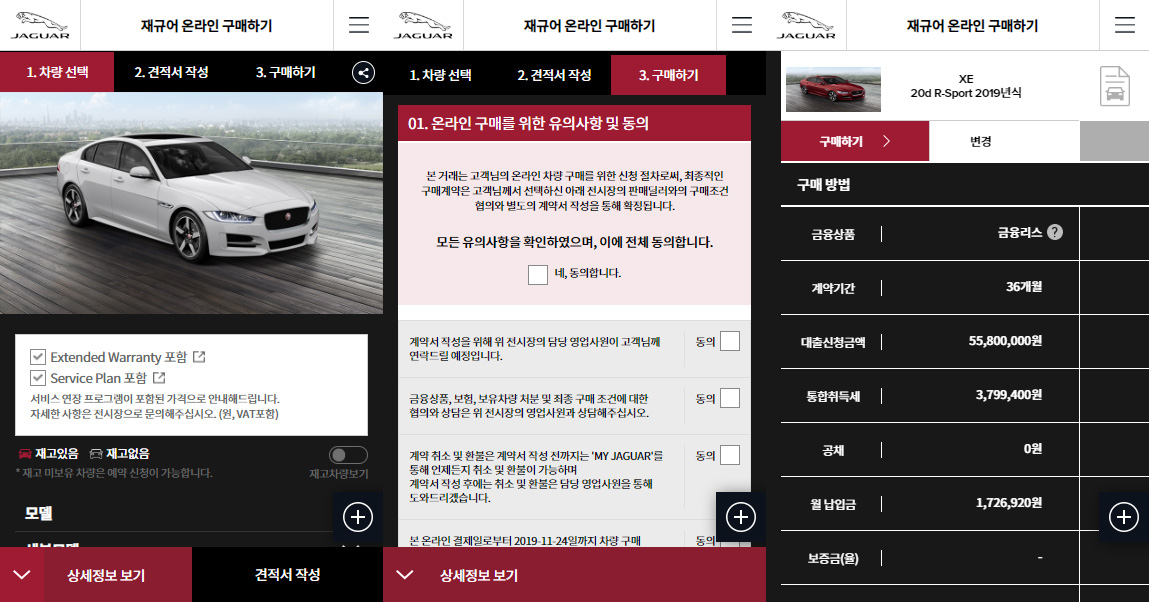Click the outlined car 재고없음 icon
1149x602 pixels.
point(96,453)
